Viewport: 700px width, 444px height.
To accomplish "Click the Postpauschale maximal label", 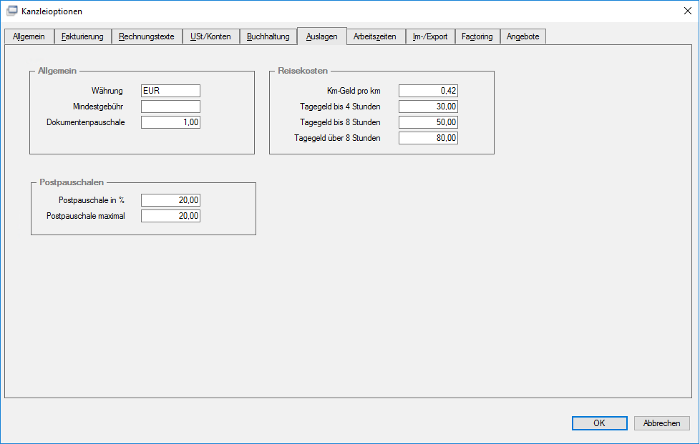I will [x=86, y=216].
